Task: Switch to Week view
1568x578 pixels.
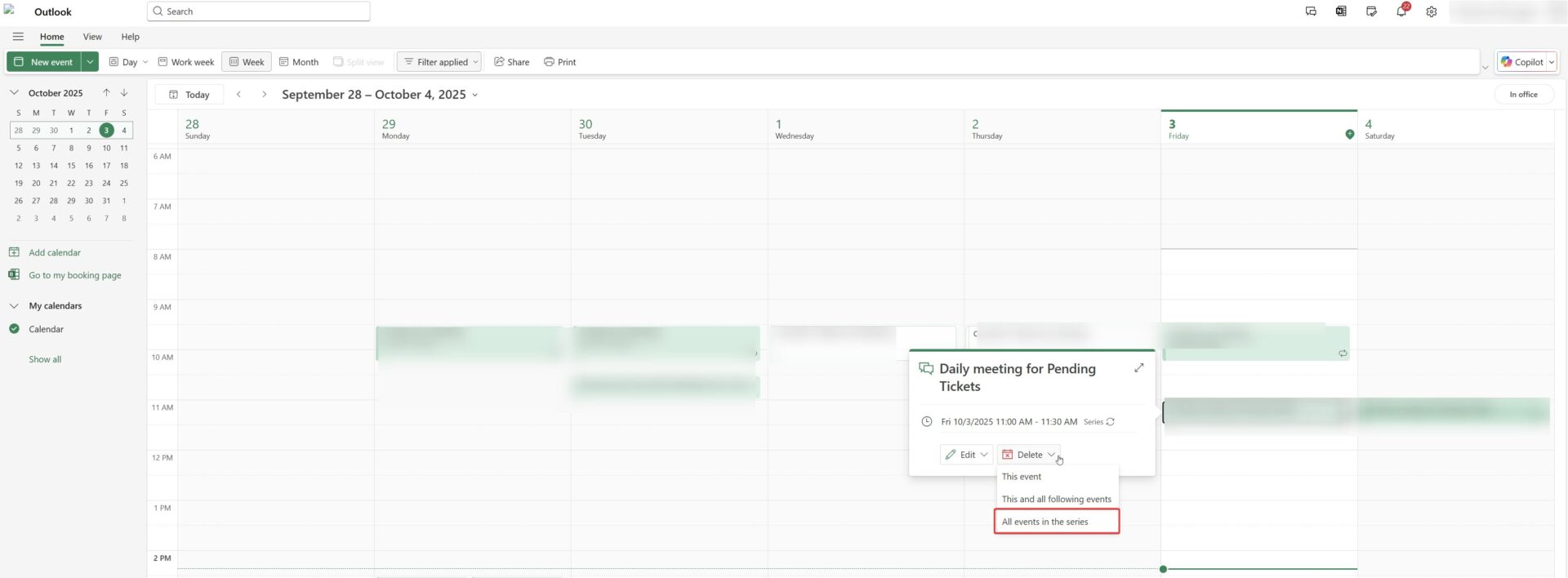Action: (x=246, y=62)
